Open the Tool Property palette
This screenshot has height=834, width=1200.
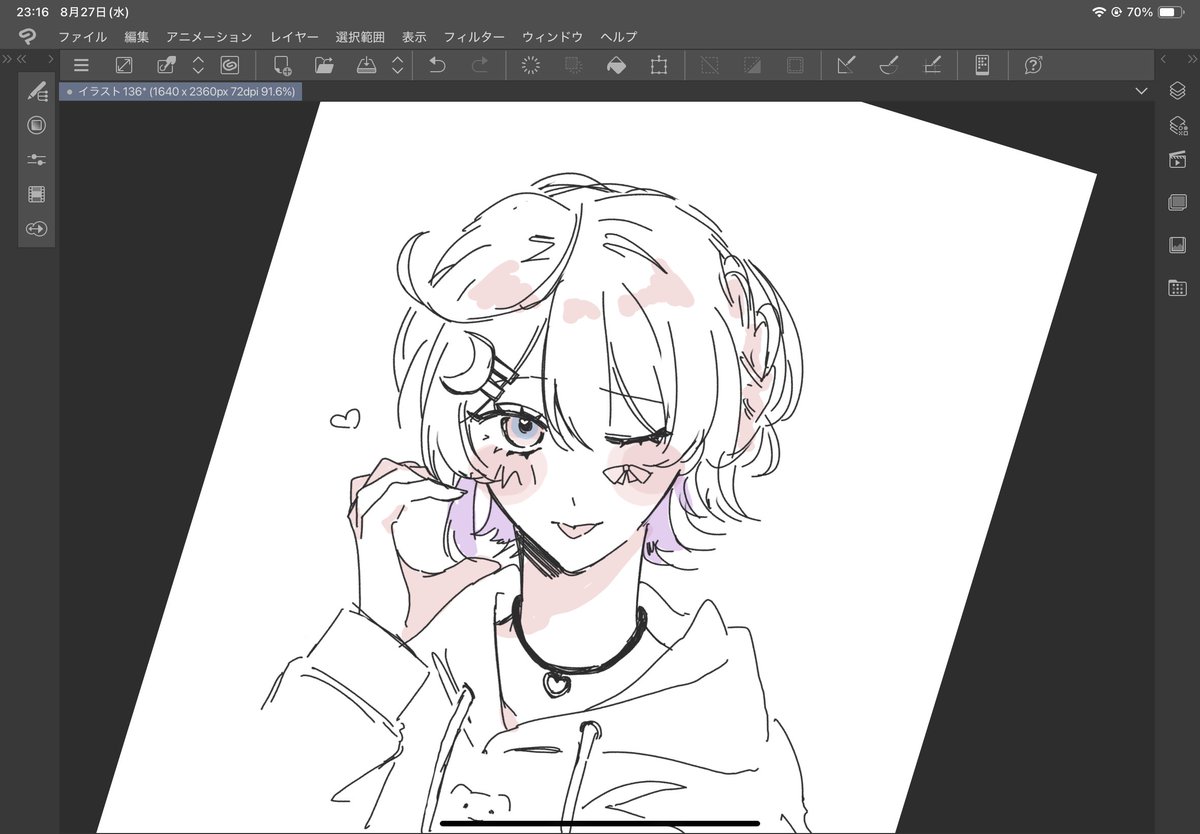click(35, 159)
